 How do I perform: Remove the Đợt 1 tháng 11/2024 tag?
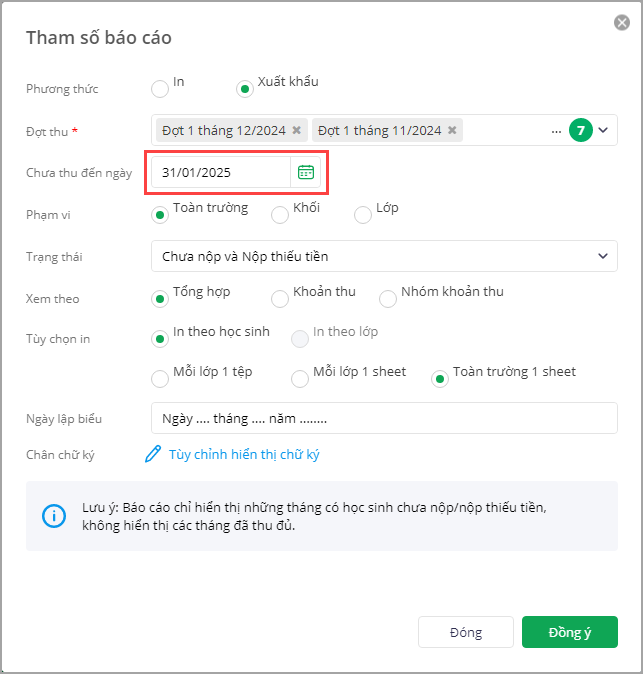[x=452, y=130]
